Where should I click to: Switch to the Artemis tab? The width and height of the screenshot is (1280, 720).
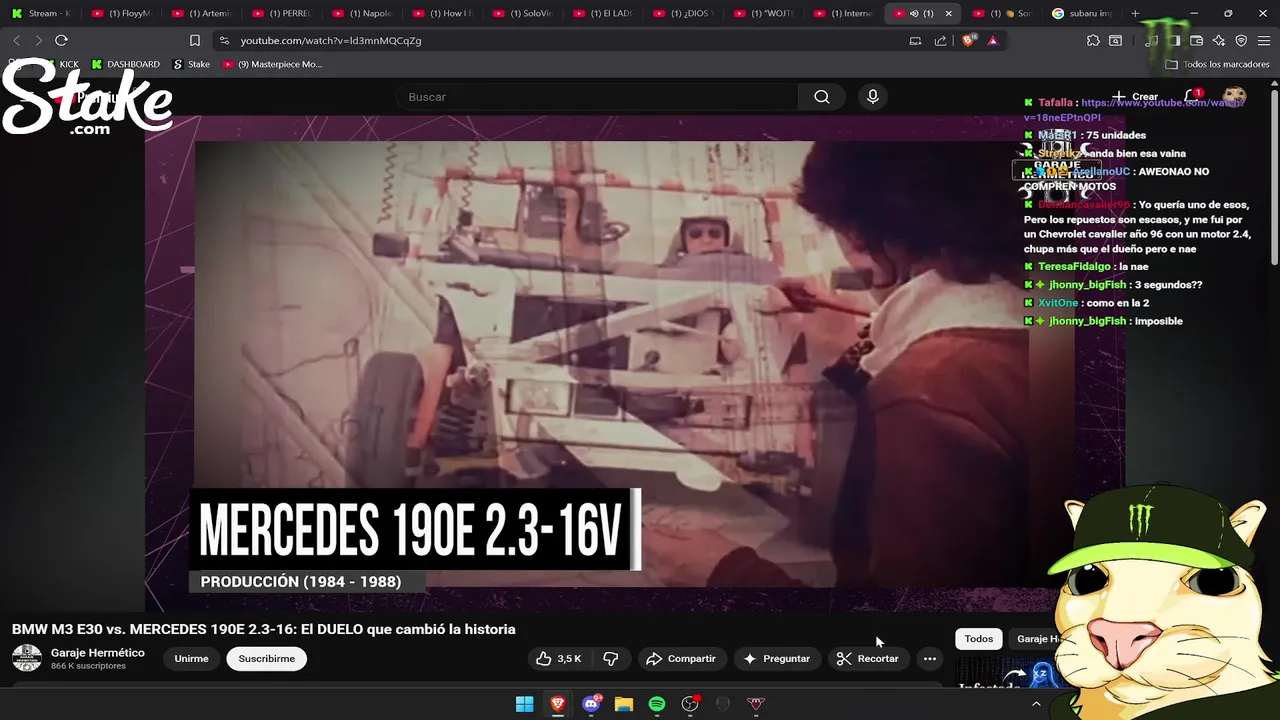[x=201, y=13]
